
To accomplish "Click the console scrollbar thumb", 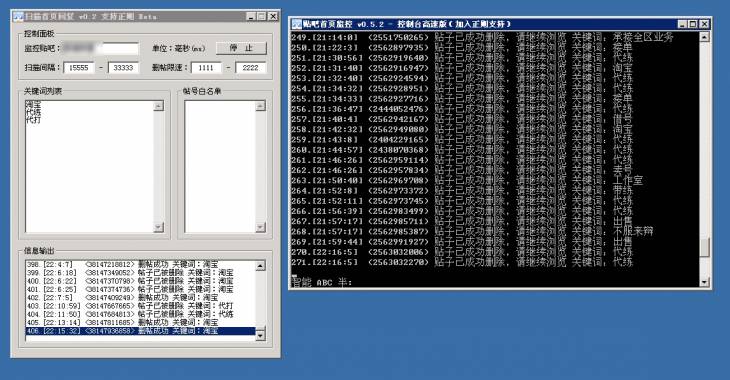I will tap(705, 247).
